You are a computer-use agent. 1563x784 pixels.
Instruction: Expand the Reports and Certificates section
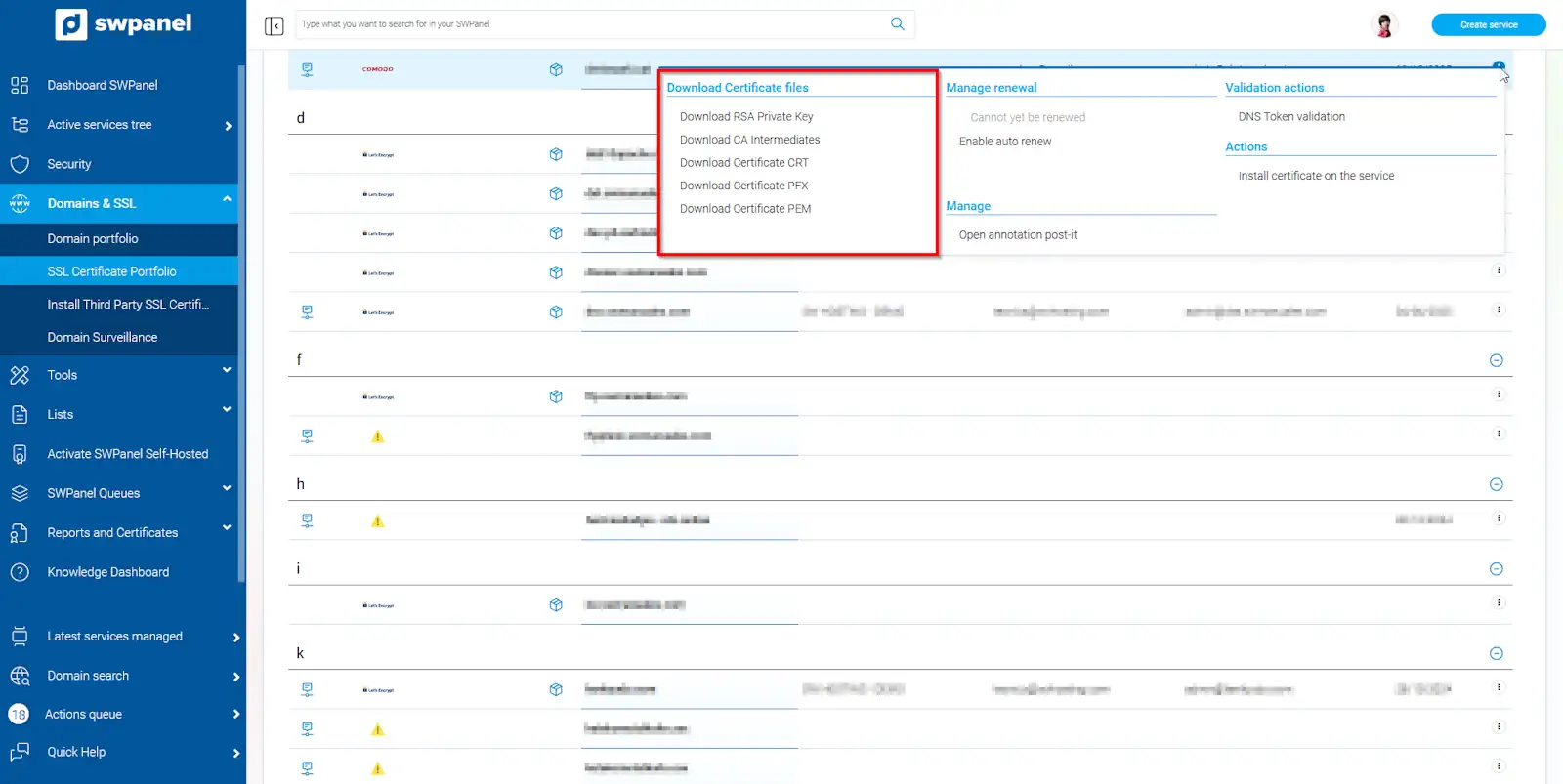pyautogui.click(x=227, y=528)
